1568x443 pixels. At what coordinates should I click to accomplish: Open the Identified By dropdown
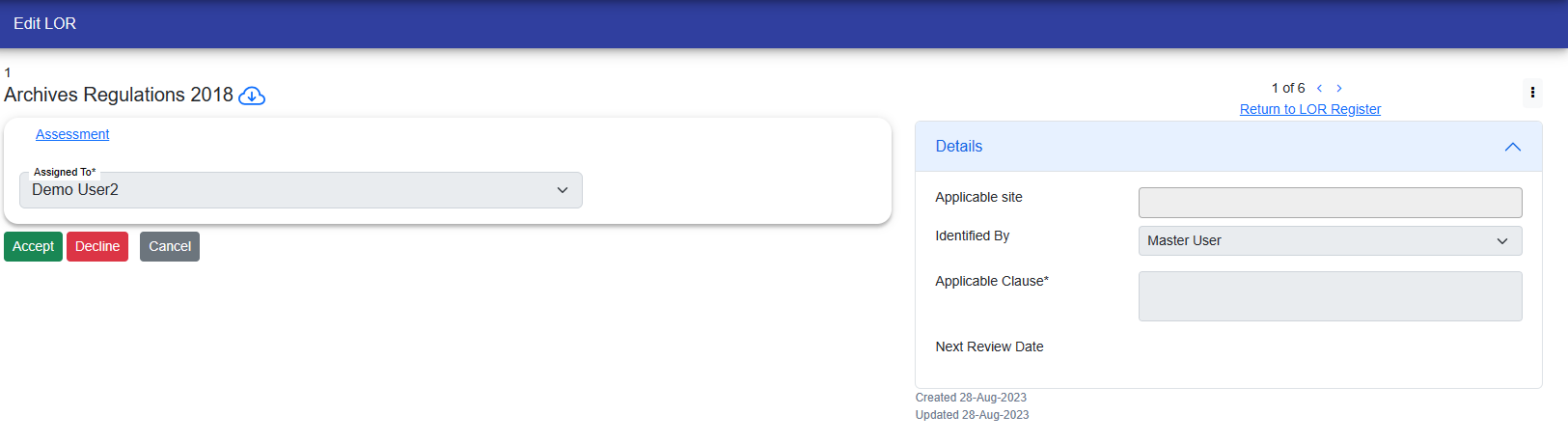pyautogui.click(x=1330, y=241)
